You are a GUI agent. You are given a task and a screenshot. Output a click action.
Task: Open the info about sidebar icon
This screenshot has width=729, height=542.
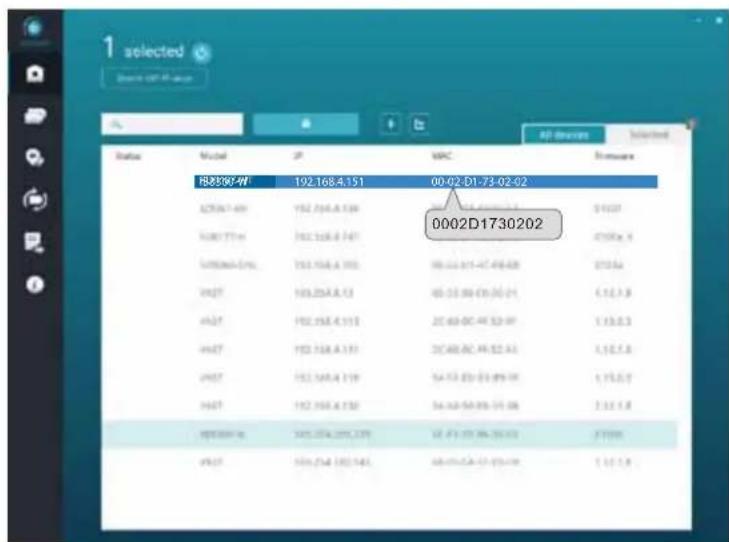[x=35, y=284]
